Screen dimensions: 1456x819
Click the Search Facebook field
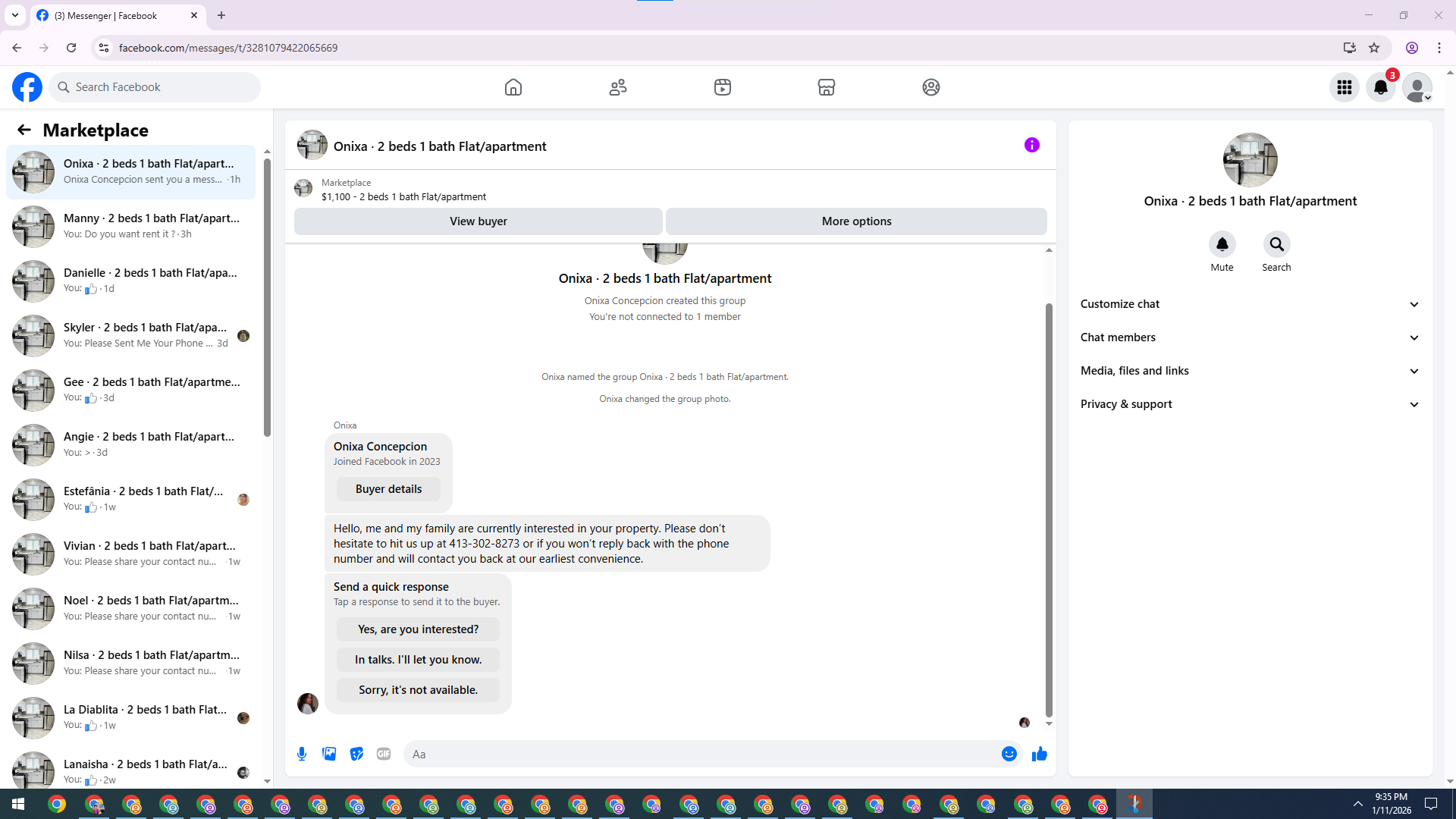tap(155, 87)
